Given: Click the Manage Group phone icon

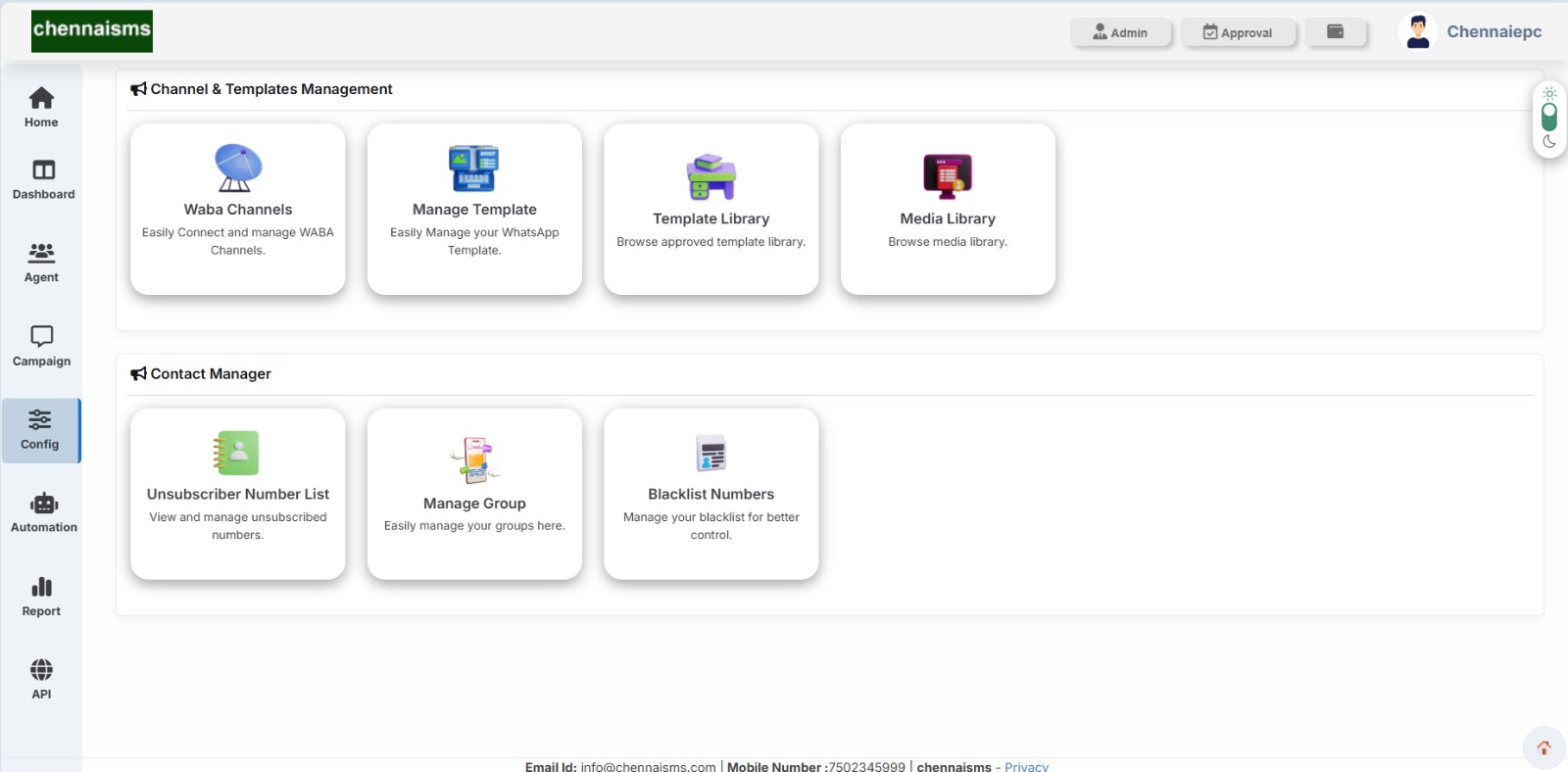Looking at the screenshot, I should (474, 460).
